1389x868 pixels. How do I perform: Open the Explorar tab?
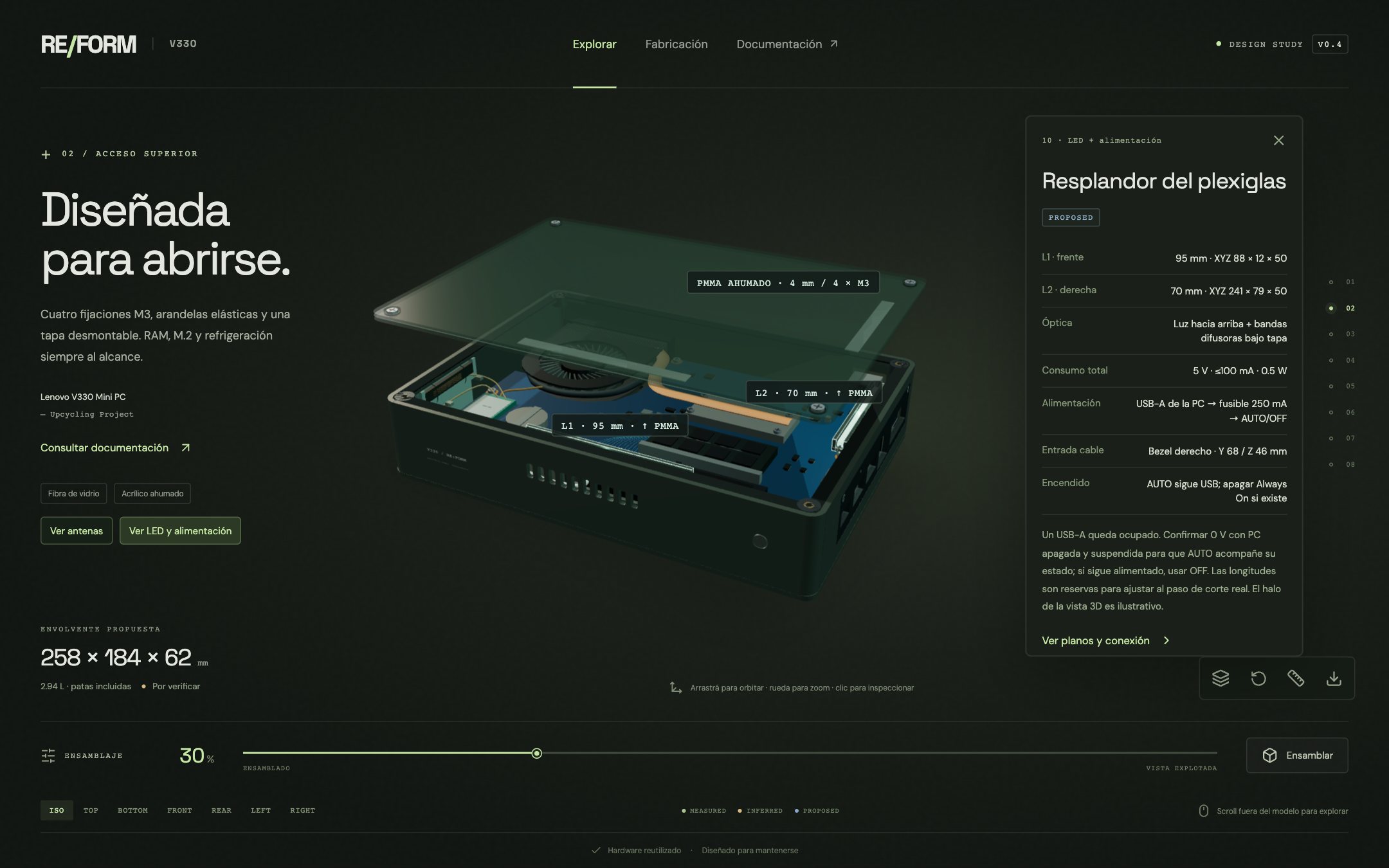594,44
